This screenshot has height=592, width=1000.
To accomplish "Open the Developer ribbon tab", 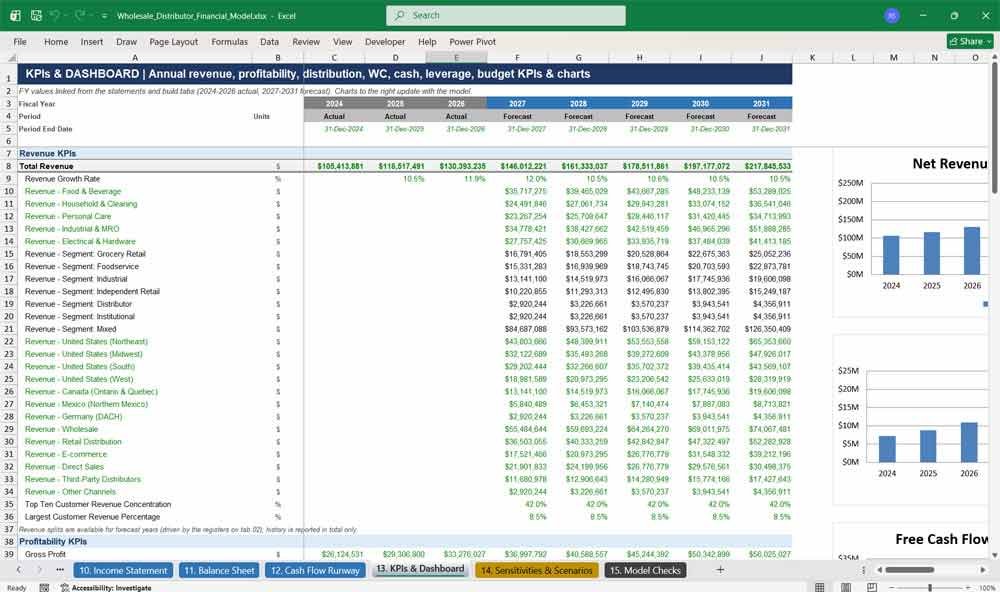I will click(385, 41).
